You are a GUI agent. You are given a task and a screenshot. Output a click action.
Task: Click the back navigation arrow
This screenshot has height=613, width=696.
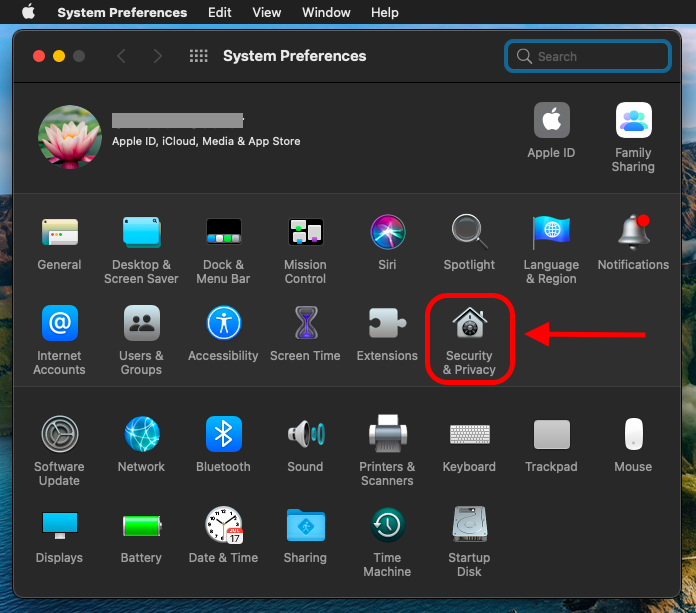coord(121,56)
